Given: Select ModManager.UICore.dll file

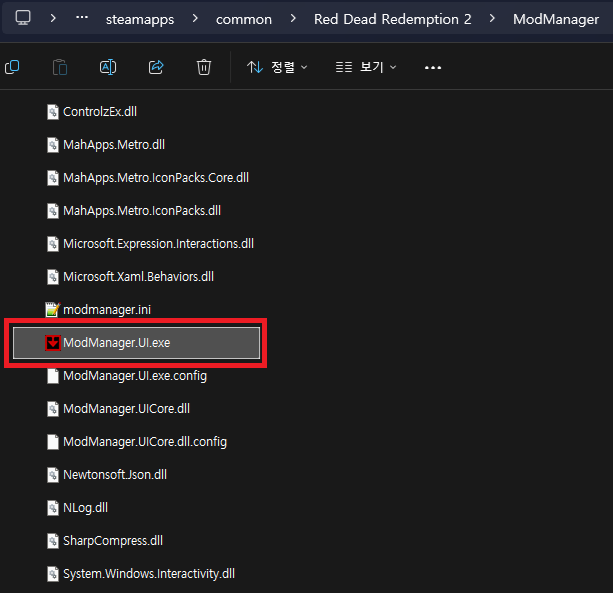Looking at the screenshot, I should point(126,409).
